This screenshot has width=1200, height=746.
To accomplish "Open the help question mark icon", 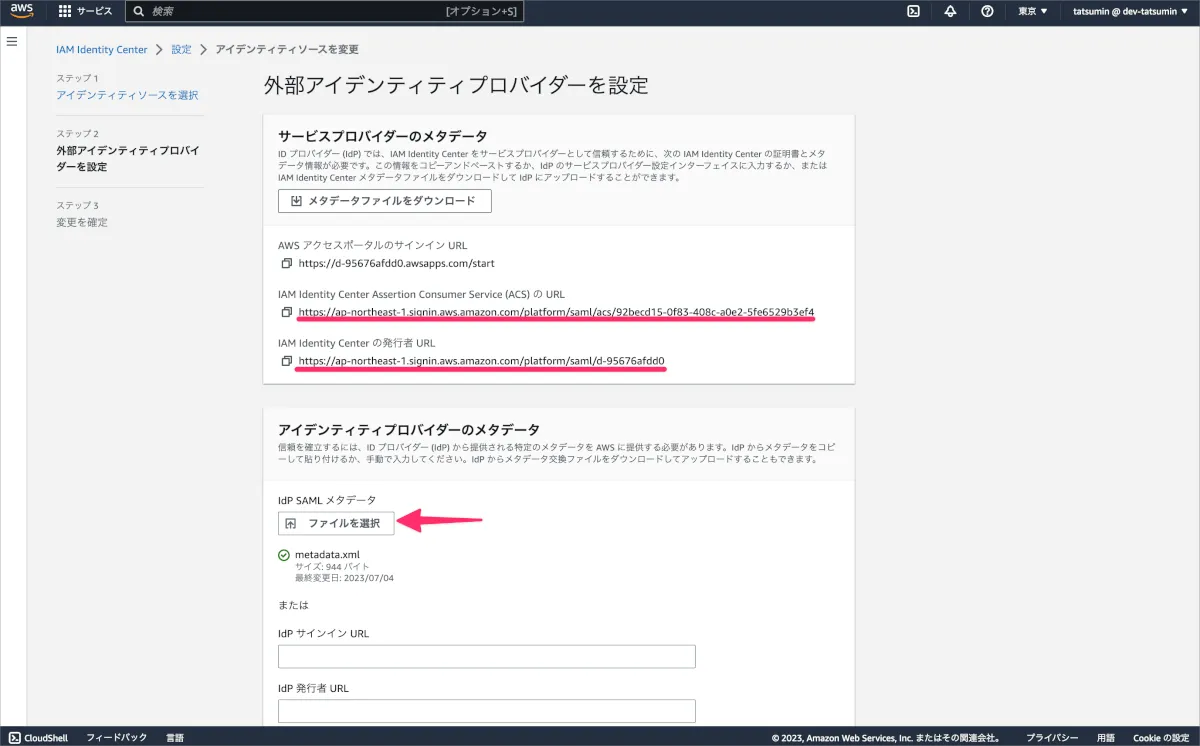I will point(987,11).
